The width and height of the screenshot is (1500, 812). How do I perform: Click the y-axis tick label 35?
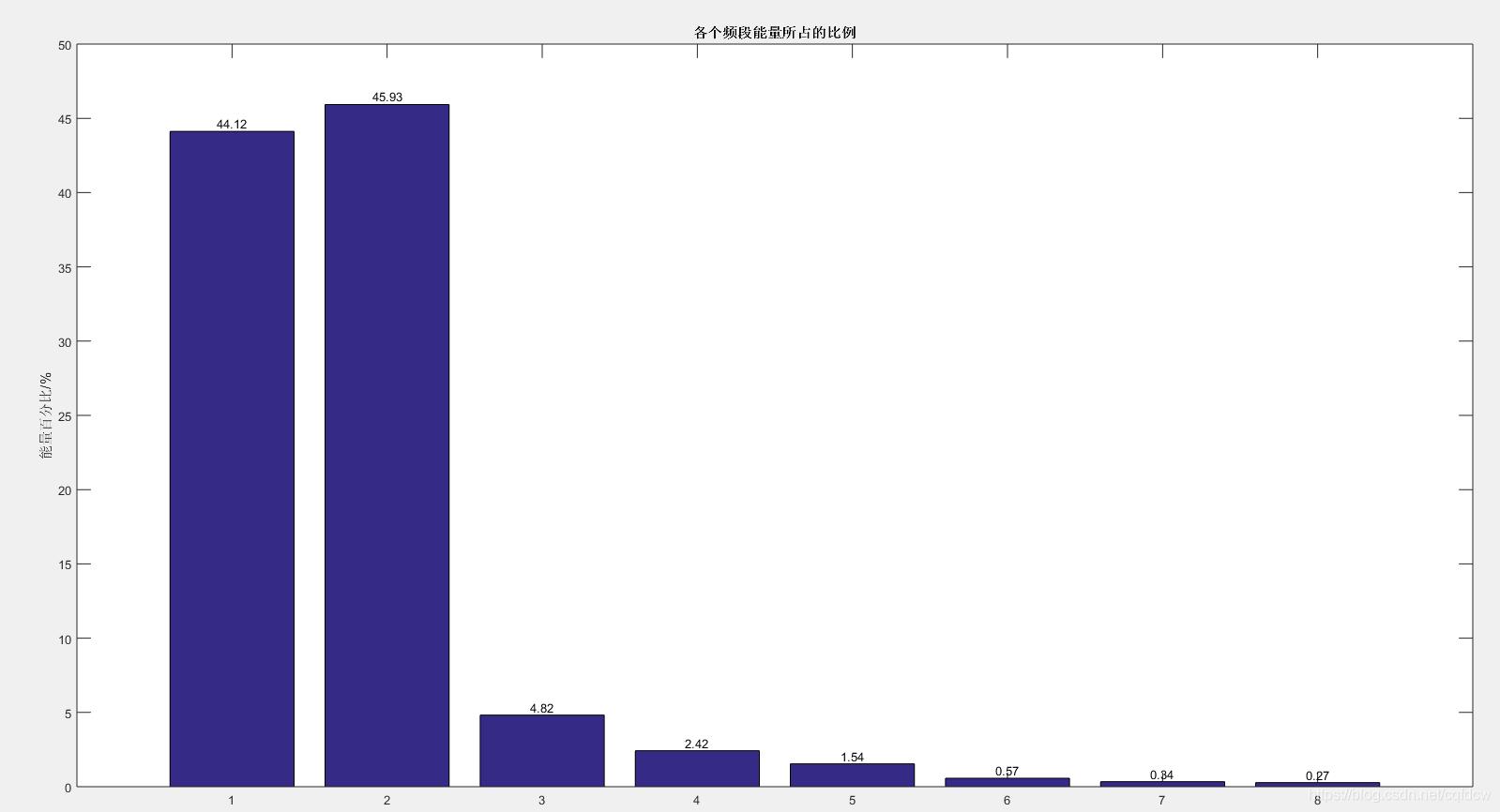click(x=65, y=267)
